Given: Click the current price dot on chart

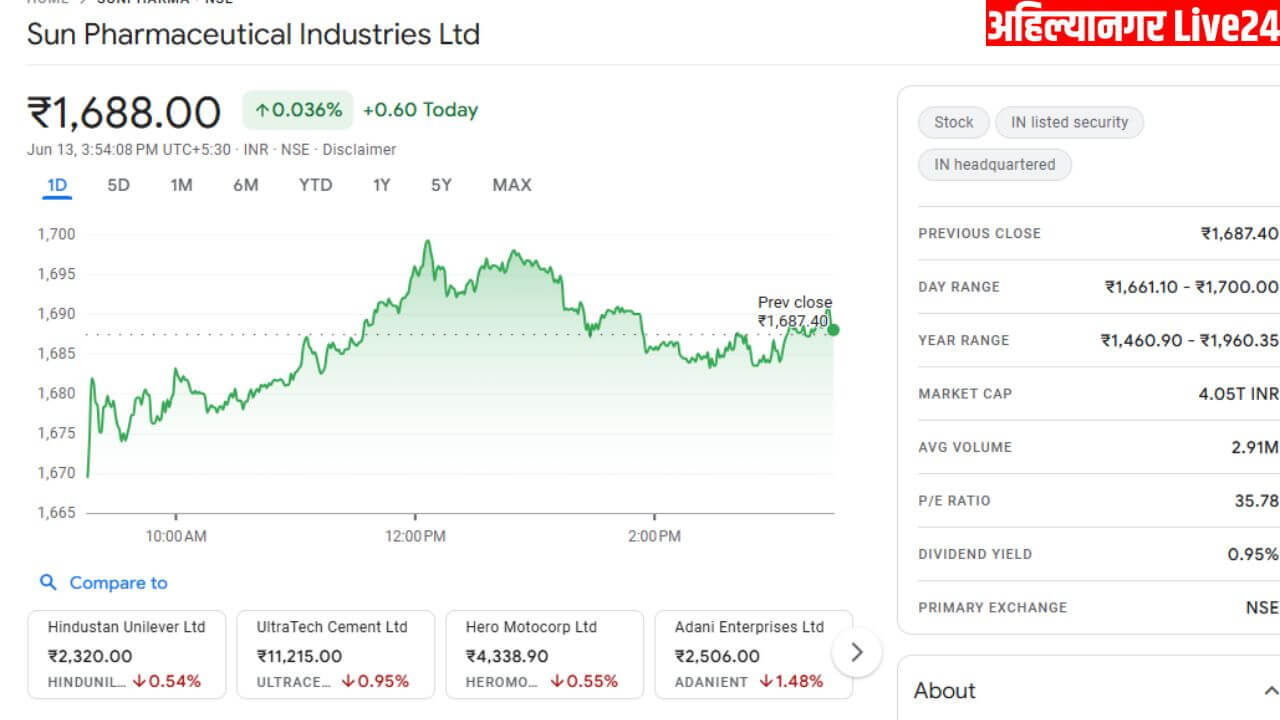Looking at the screenshot, I should click(833, 329).
